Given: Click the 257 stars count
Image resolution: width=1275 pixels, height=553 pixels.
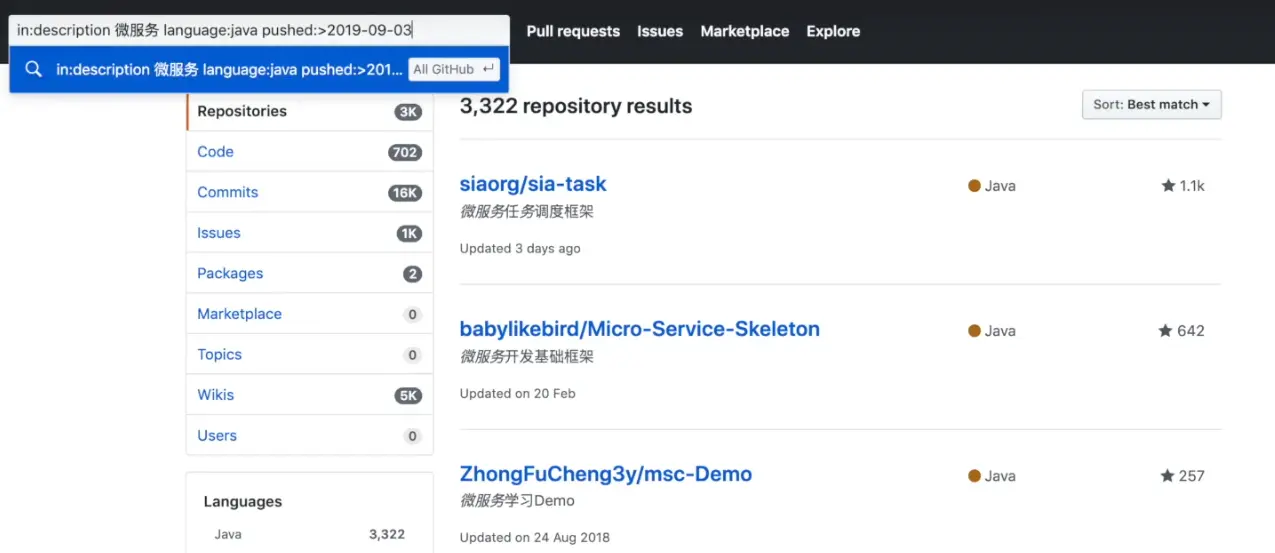Looking at the screenshot, I should (1192, 476).
